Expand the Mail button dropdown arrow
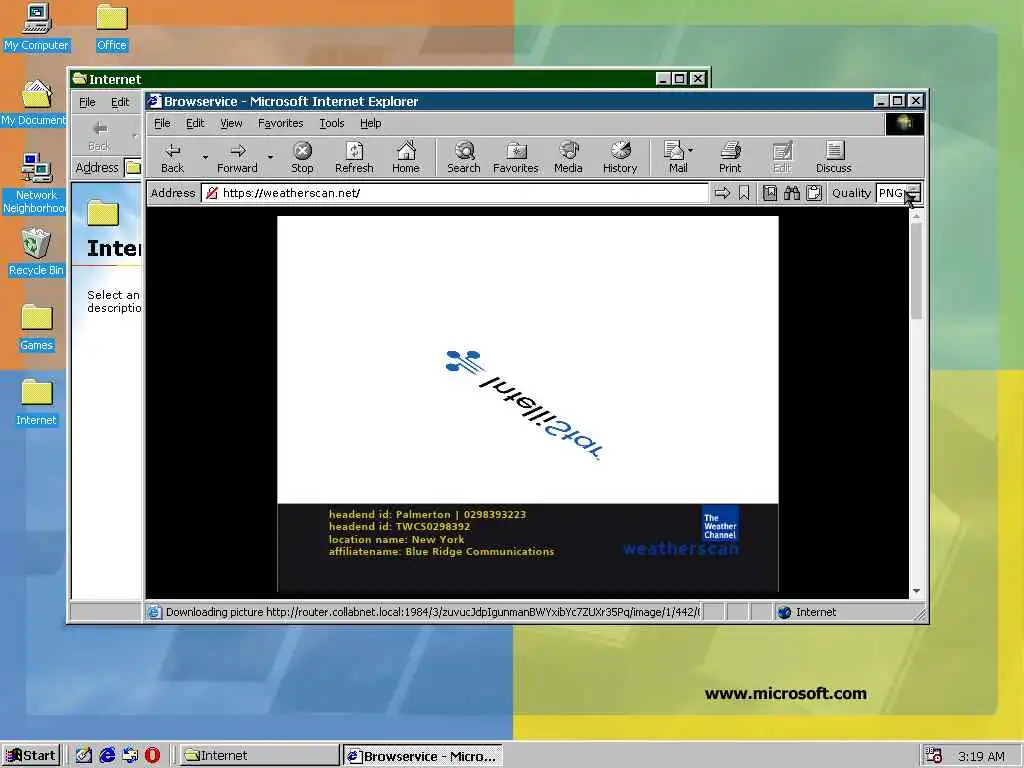 coord(691,150)
